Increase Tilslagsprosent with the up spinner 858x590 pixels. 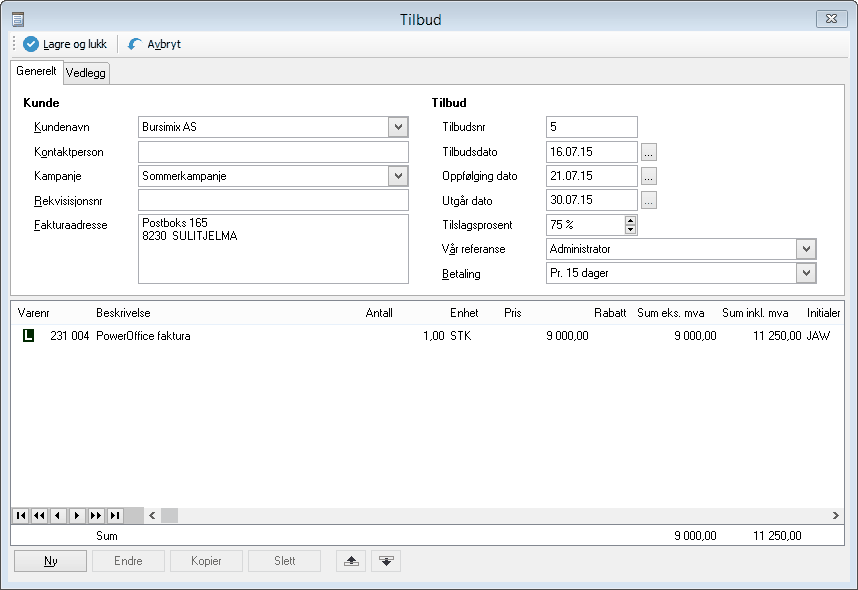pos(630,221)
